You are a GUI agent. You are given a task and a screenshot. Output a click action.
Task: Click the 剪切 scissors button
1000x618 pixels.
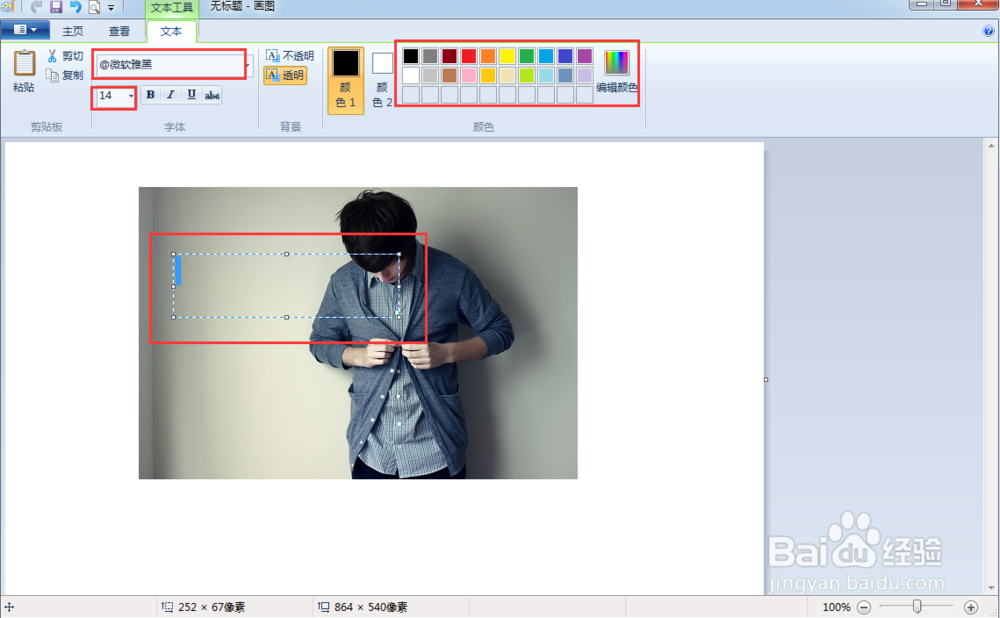[65, 56]
